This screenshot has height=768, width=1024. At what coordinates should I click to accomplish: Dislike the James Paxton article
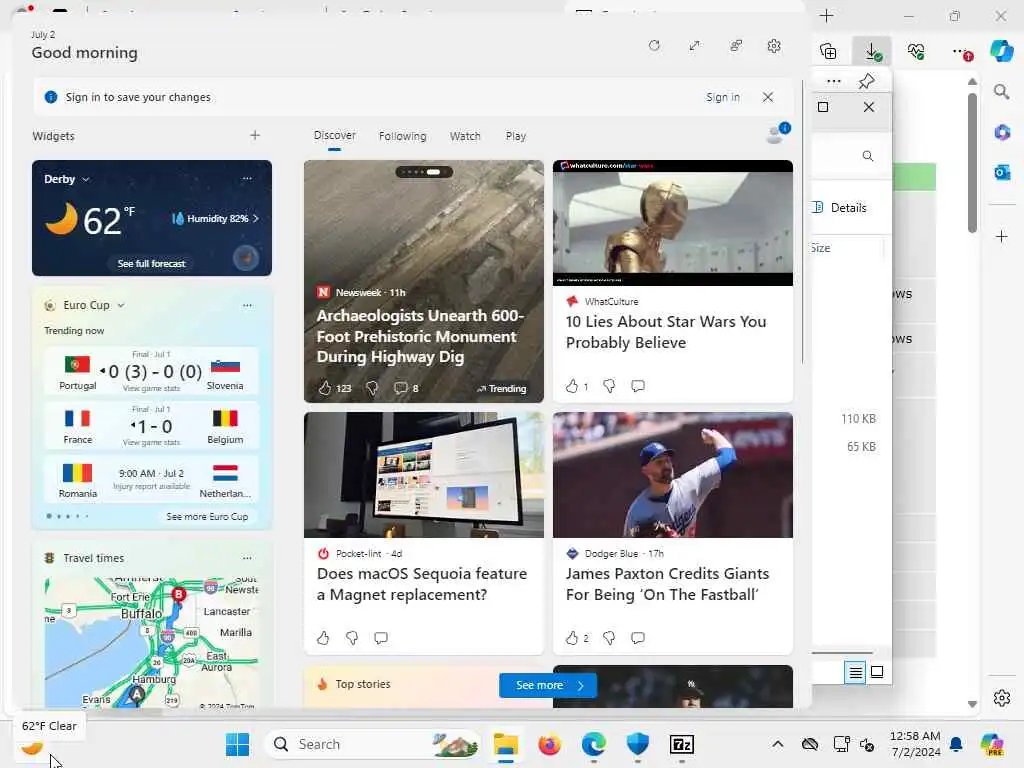(609, 638)
